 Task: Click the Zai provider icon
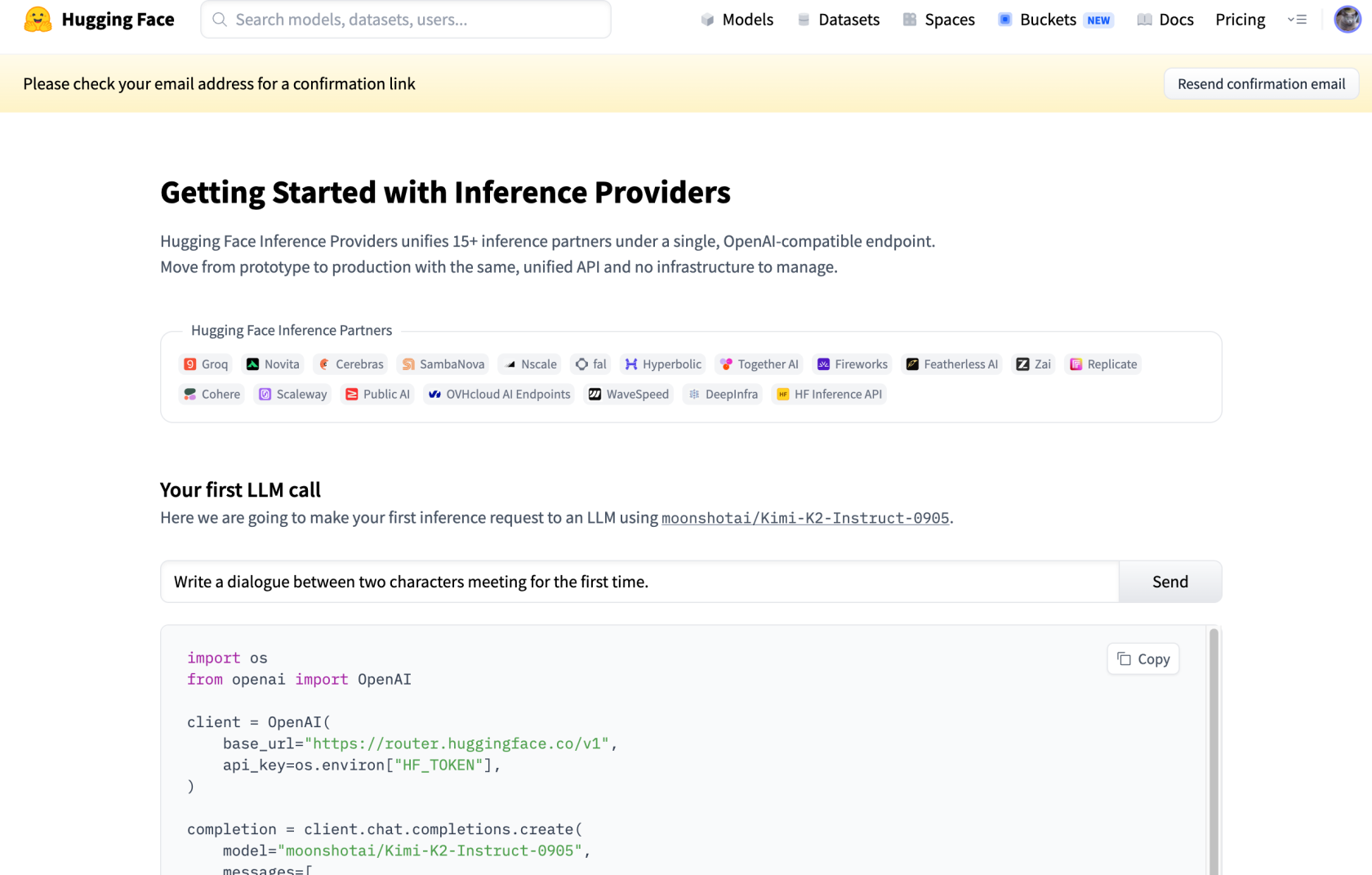pos(1022,364)
